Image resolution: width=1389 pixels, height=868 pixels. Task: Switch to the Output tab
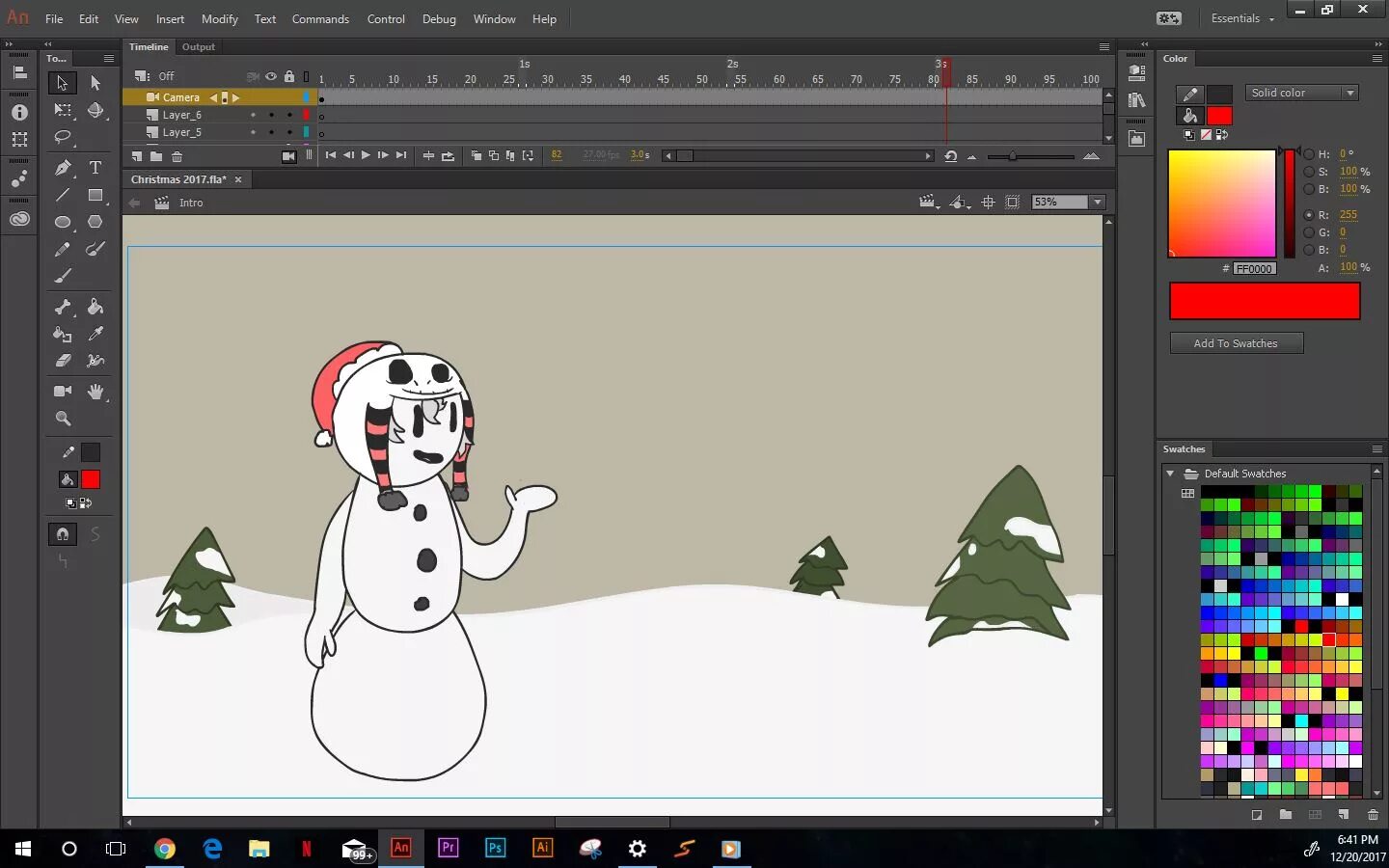199,46
